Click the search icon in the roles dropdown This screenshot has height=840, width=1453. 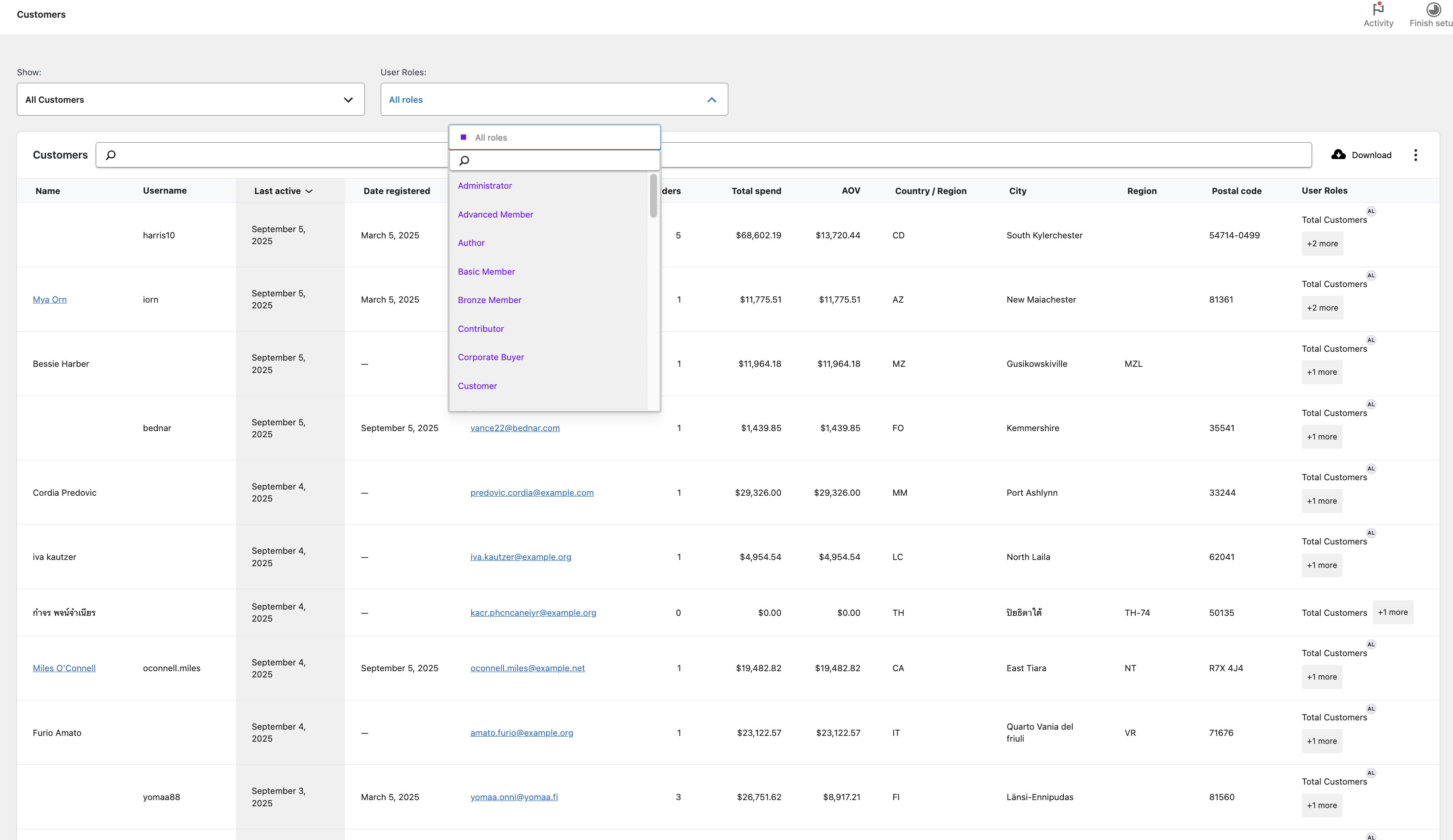(464, 161)
